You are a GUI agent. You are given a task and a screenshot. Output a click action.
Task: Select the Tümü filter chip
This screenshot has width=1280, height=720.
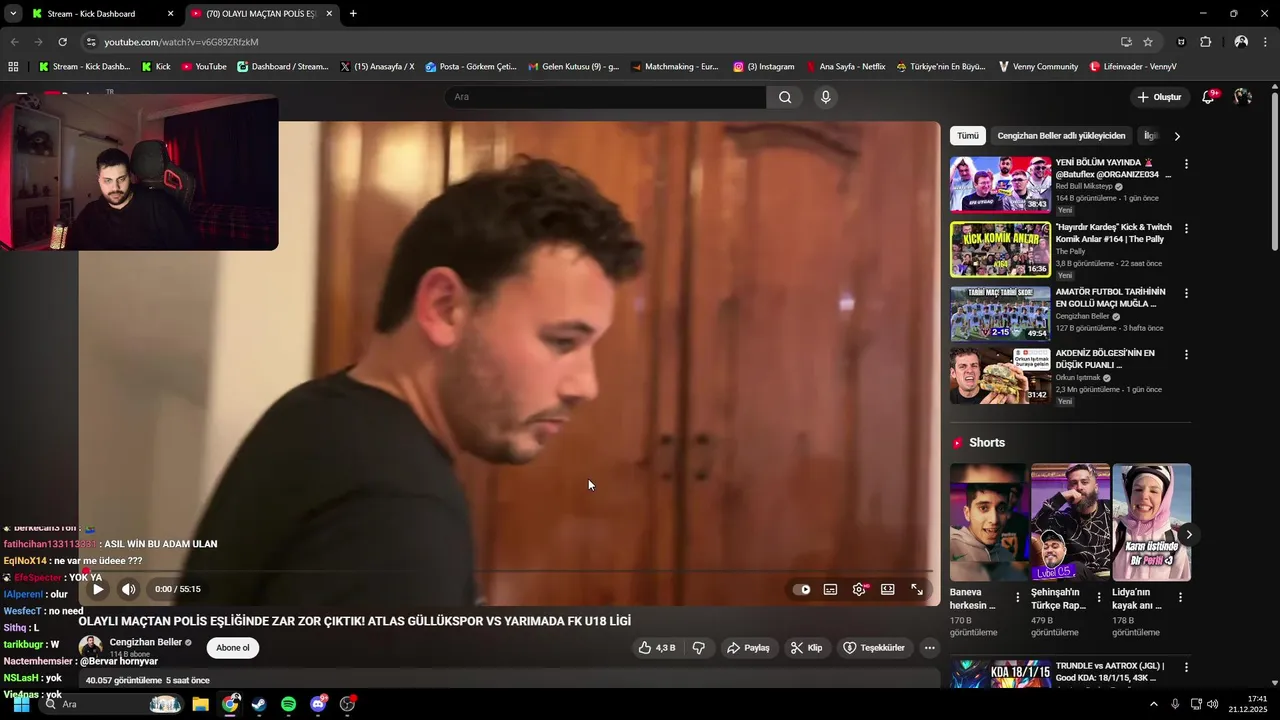click(968, 136)
